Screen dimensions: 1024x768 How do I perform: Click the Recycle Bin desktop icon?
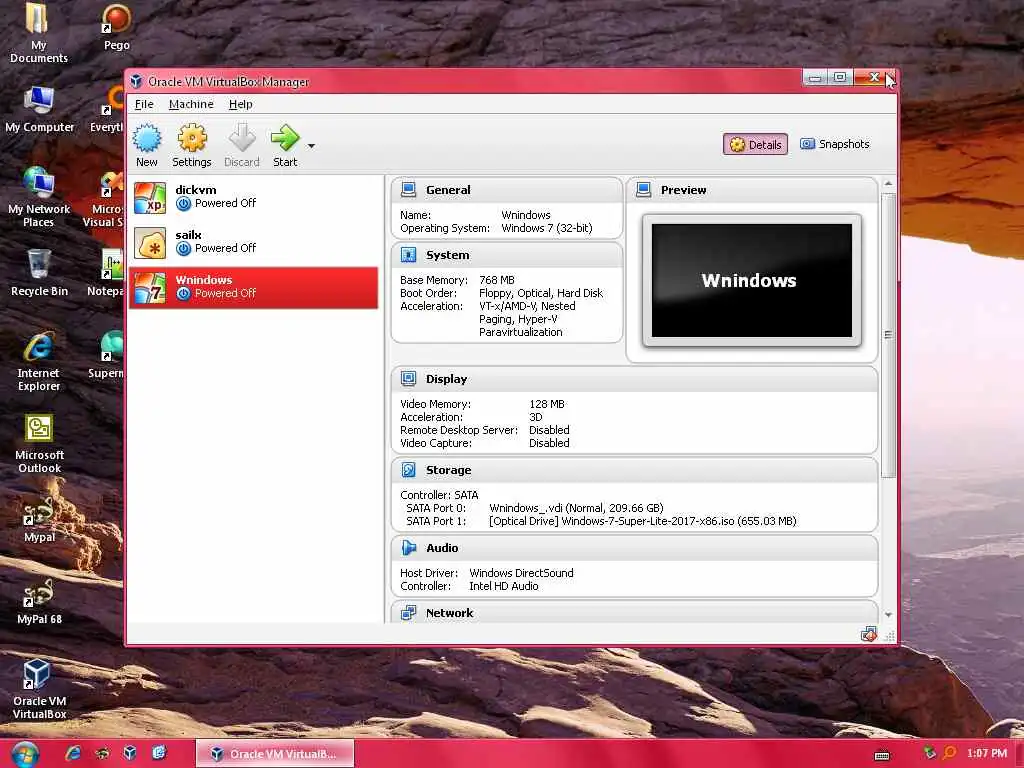tap(39, 273)
